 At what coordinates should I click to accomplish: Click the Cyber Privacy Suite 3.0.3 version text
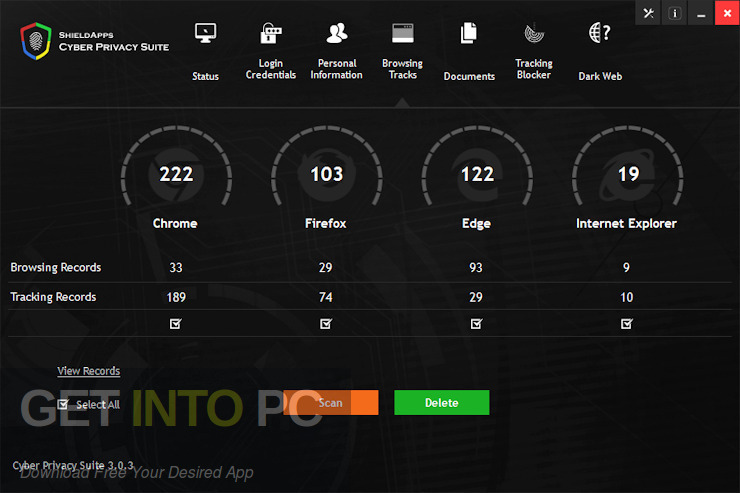[73, 466]
